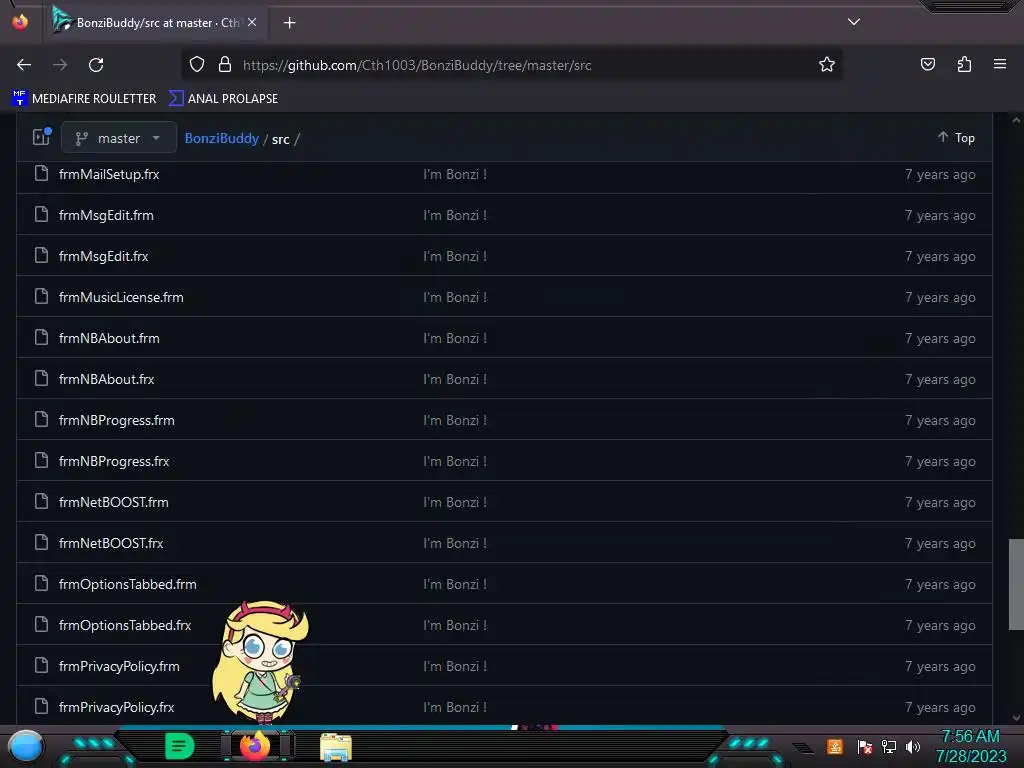The height and width of the screenshot is (768, 1024).
Task: Open file frmNBProgress.frx
Action: pyautogui.click(x=114, y=462)
